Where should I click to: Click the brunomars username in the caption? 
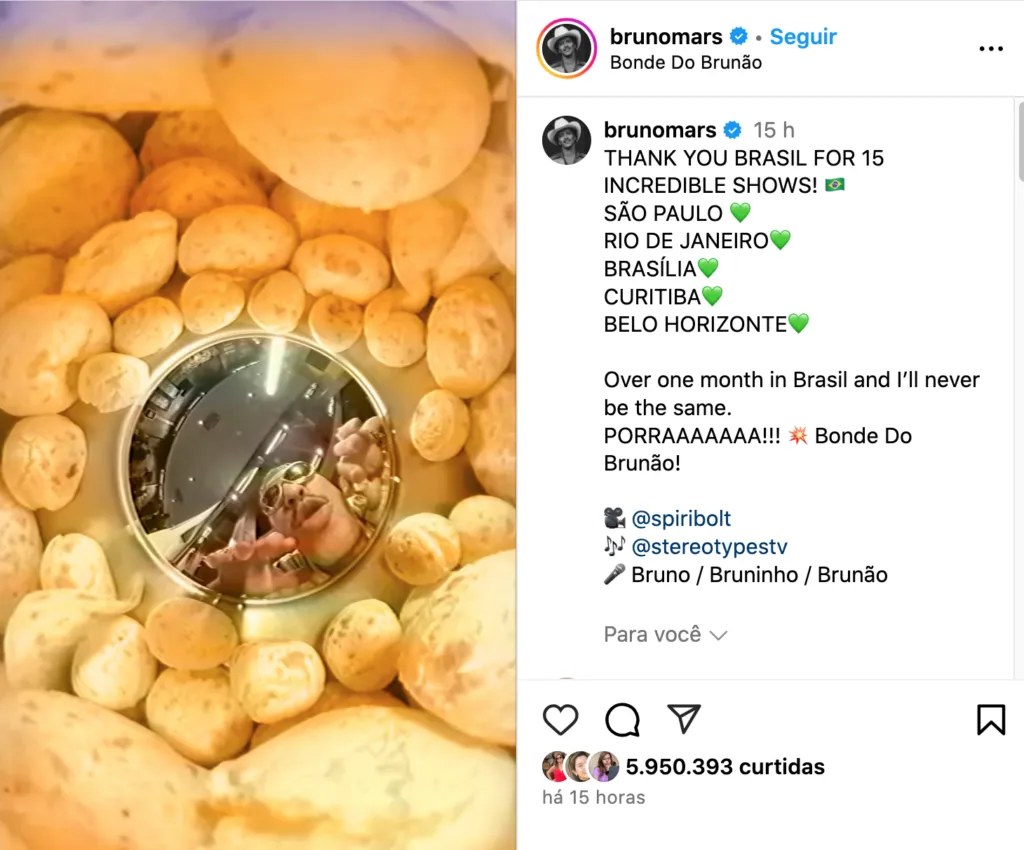point(660,130)
